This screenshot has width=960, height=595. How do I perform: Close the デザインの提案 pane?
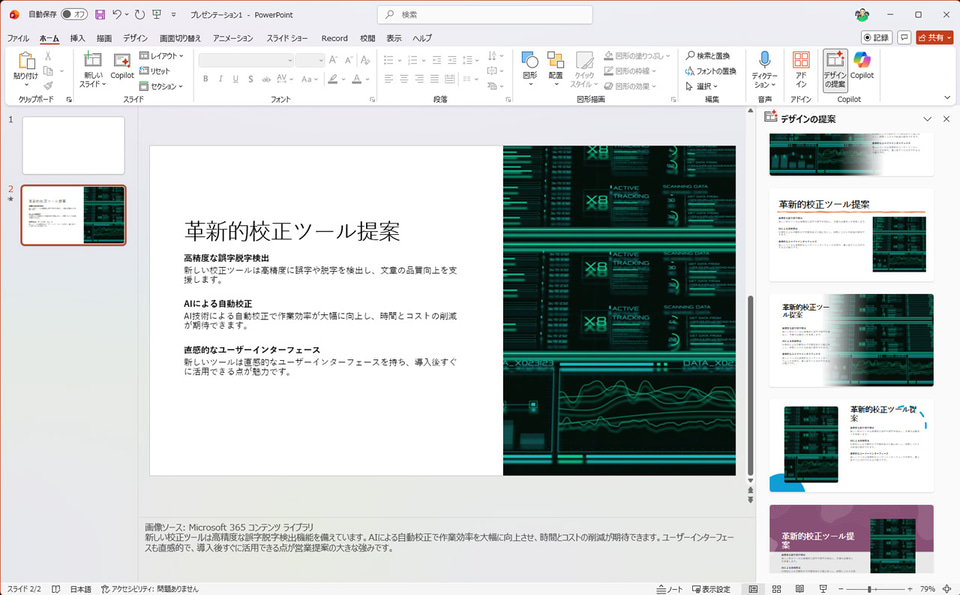click(947, 119)
